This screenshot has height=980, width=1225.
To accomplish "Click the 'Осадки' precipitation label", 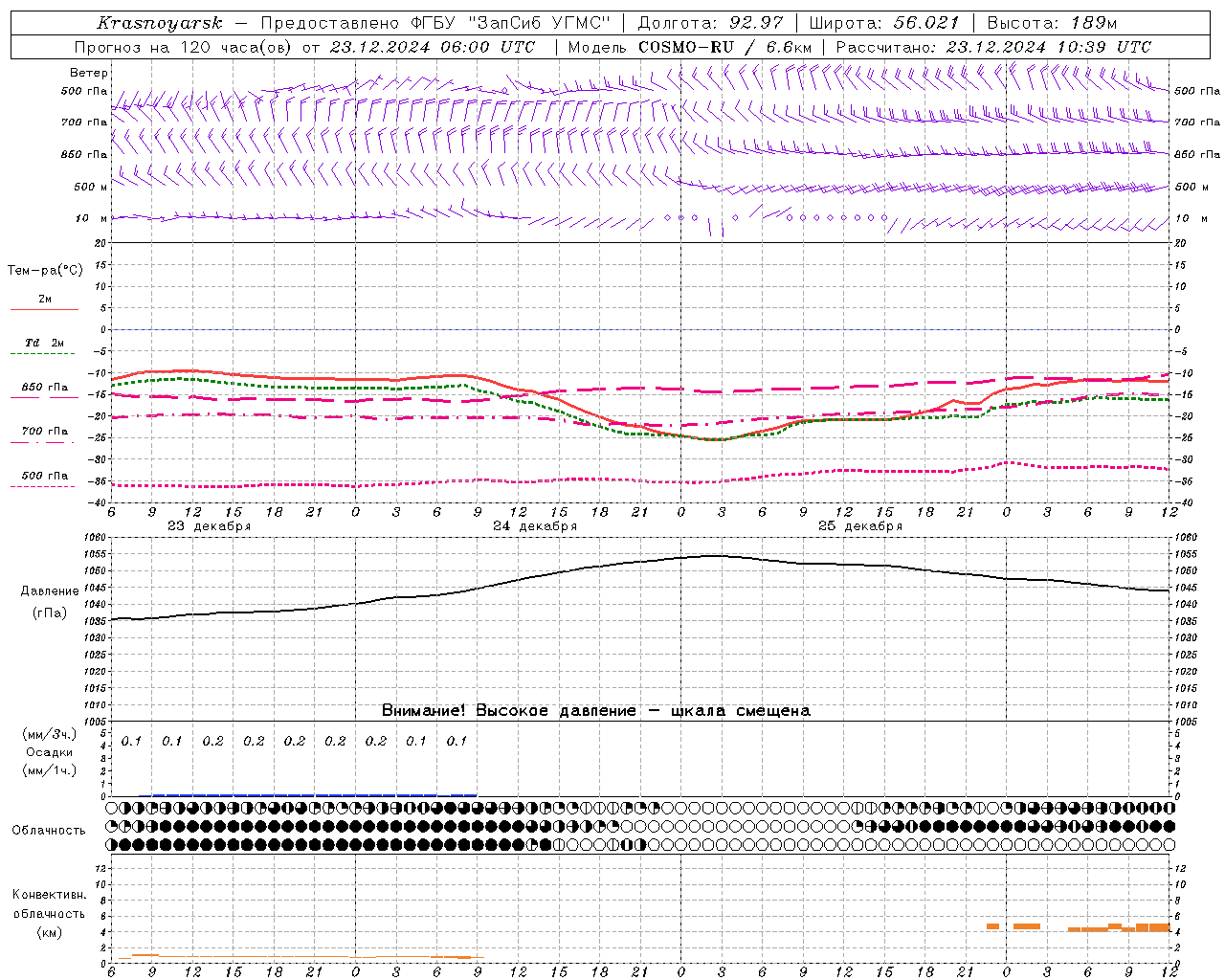I will pyautogui.click(x=49, y=752).
